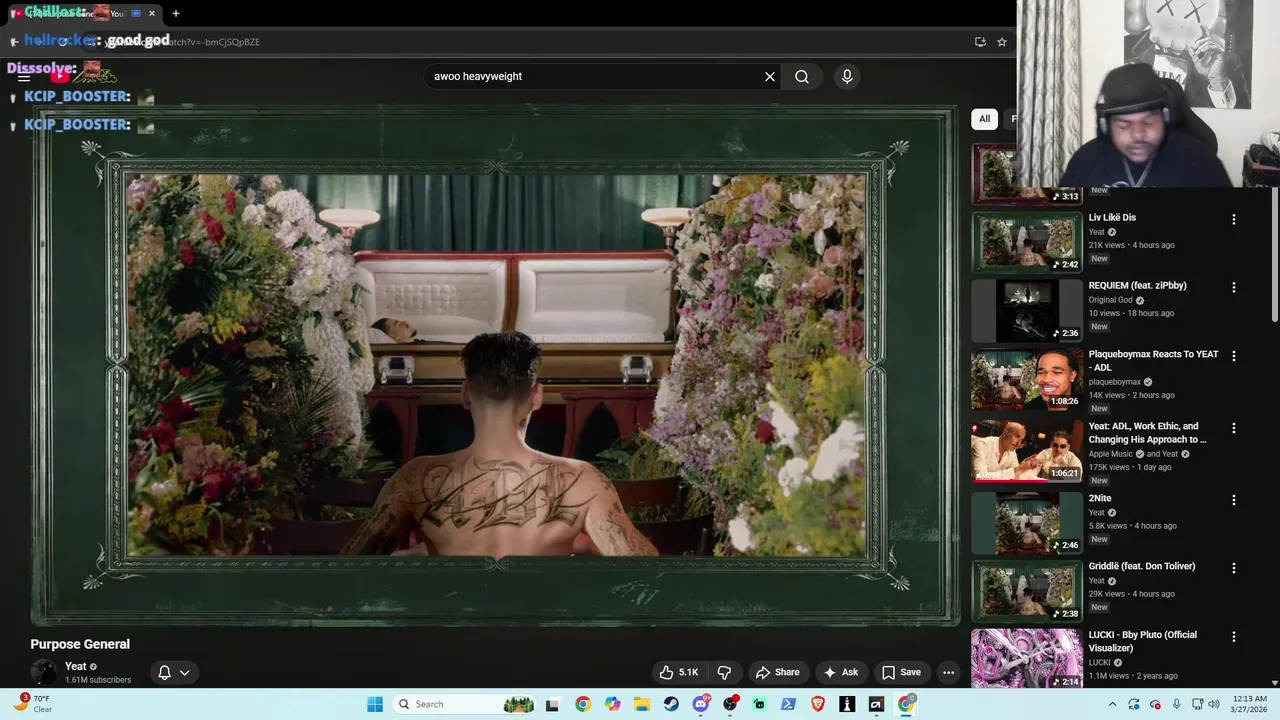Open Copilot from the taskbar
1280x720 pixels.
[612, 704]
